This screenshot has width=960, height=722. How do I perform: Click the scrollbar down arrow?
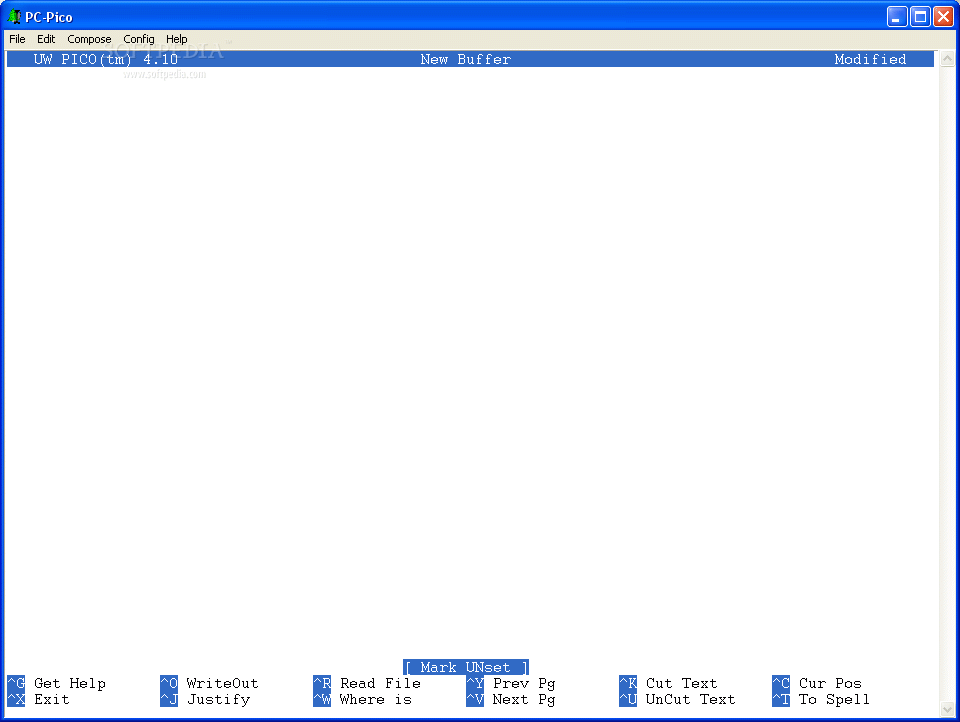pos(947,710)
